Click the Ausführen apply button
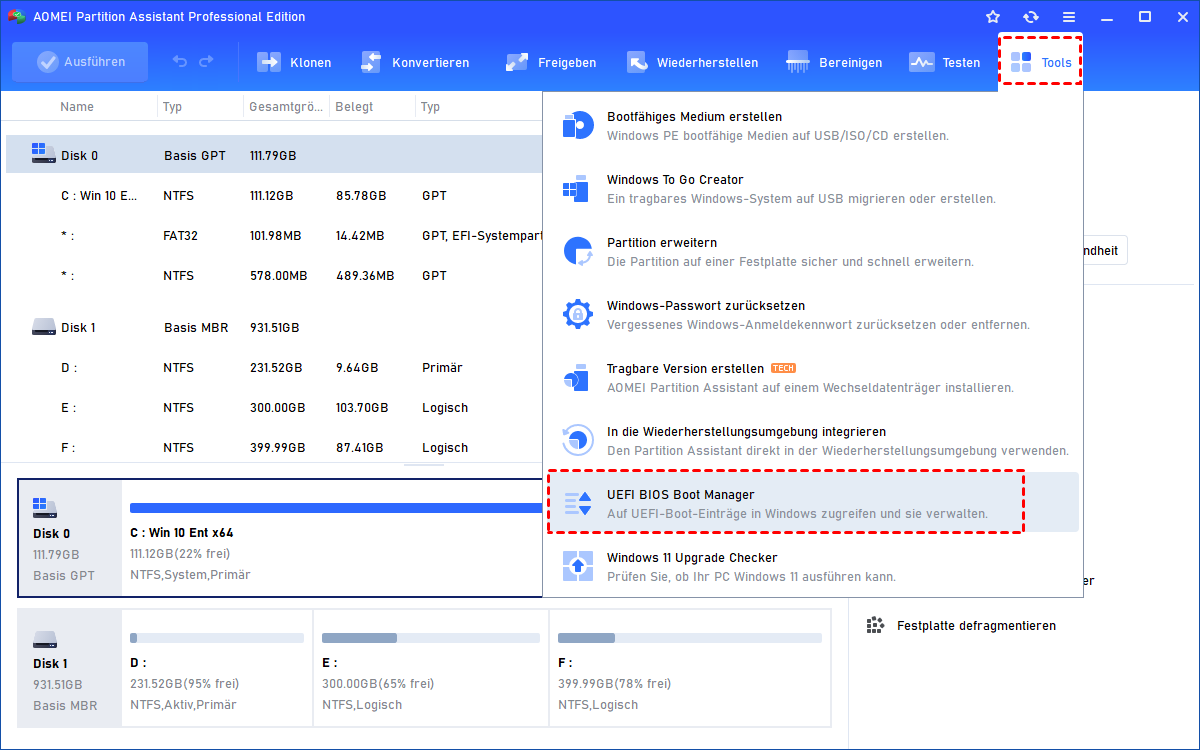The image size is (1200, 750). click(x=80, y=62)
